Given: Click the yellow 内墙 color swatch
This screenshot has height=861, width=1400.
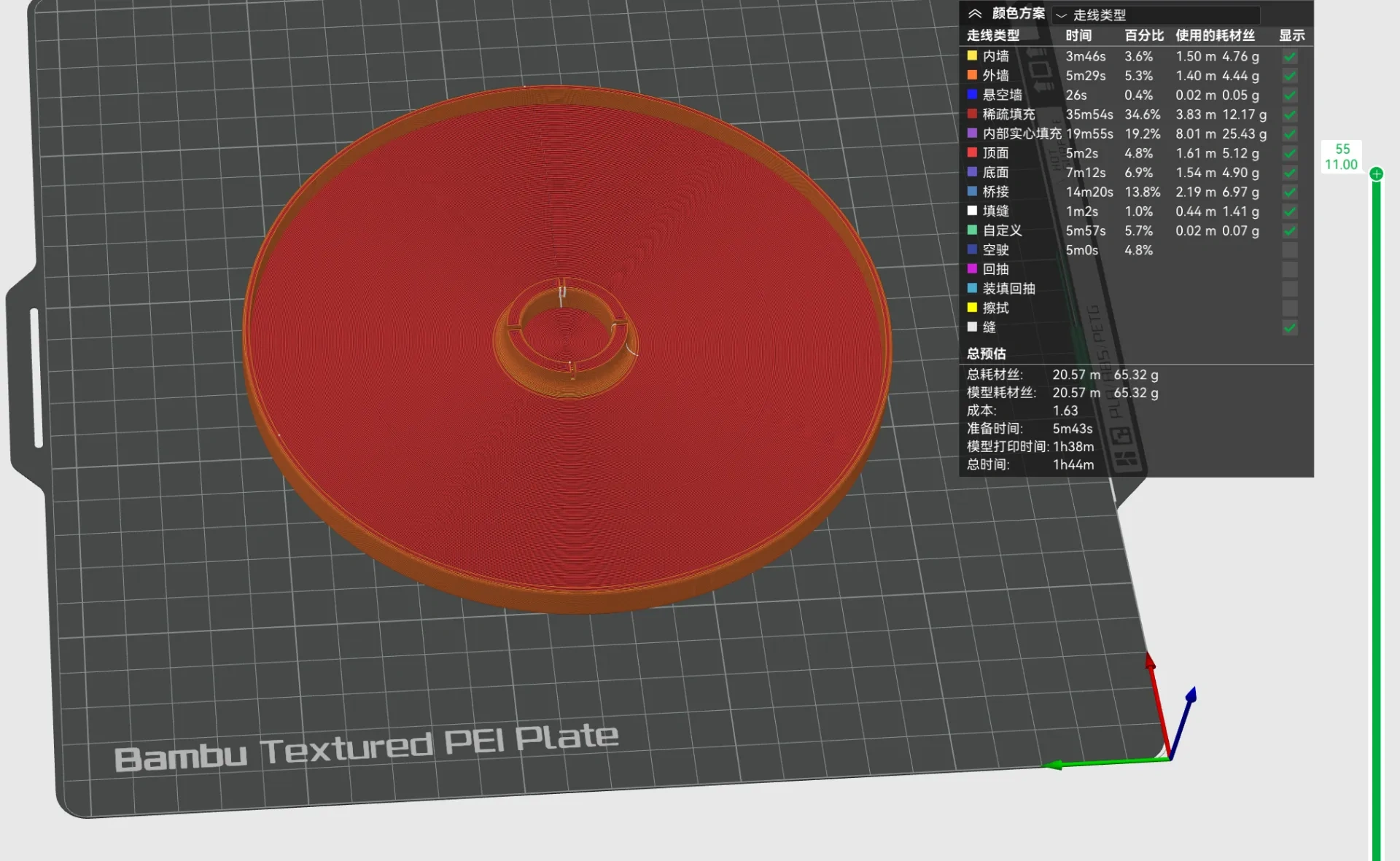Looking at the screenshot, I should (972, 55).
